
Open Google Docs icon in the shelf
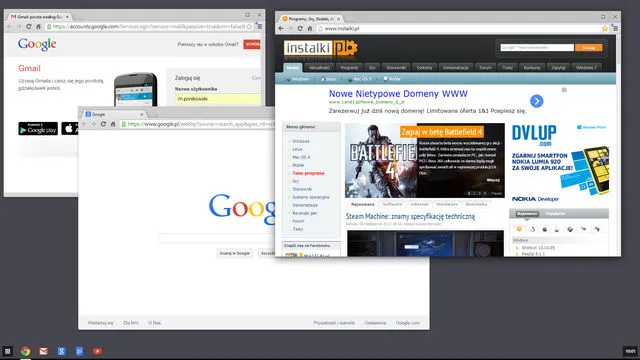point(79,351)
